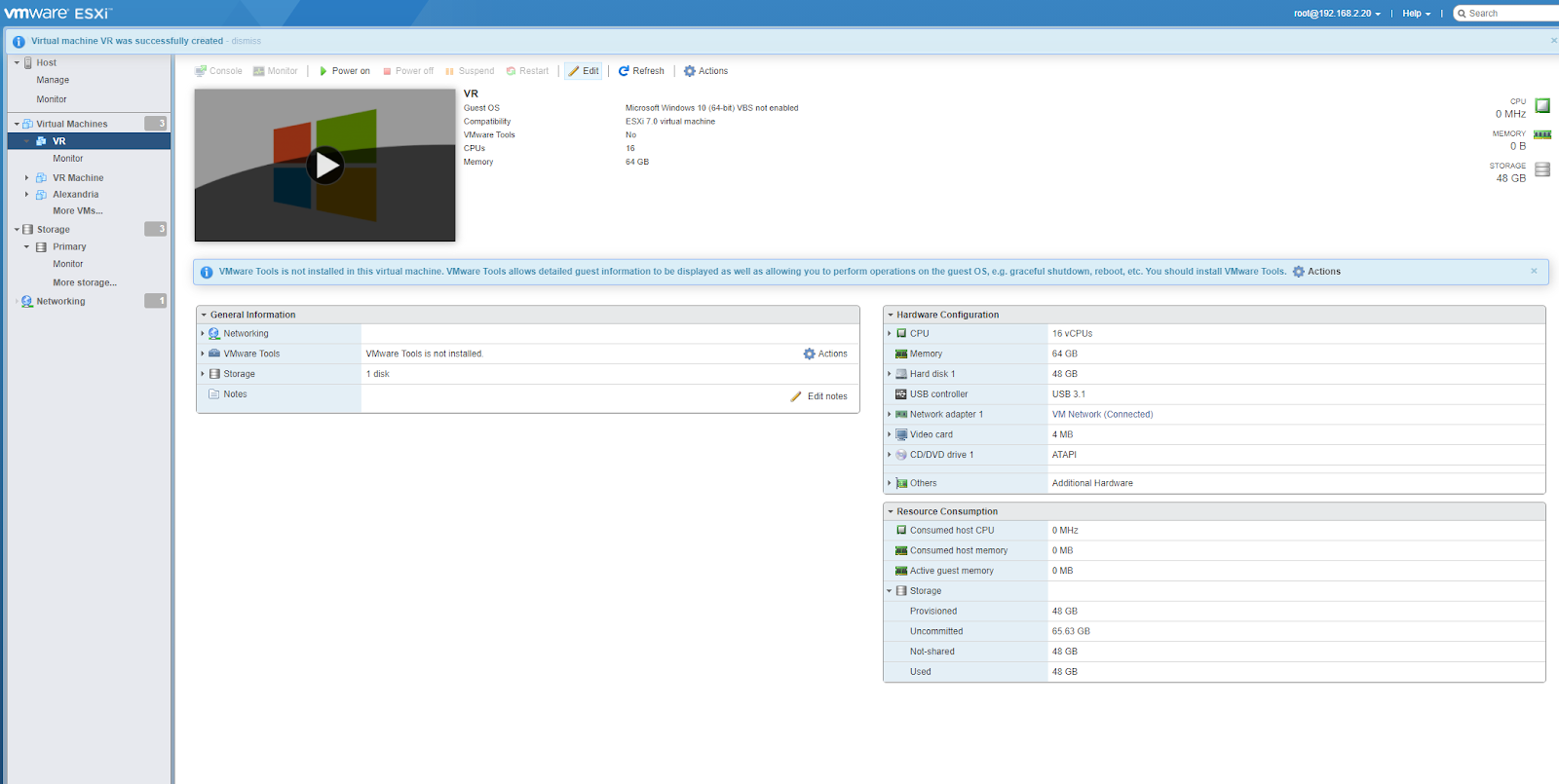Screen dimensions: 1559x784
Task: Select Alexandria virtual machine
Action: pos(75,195)
